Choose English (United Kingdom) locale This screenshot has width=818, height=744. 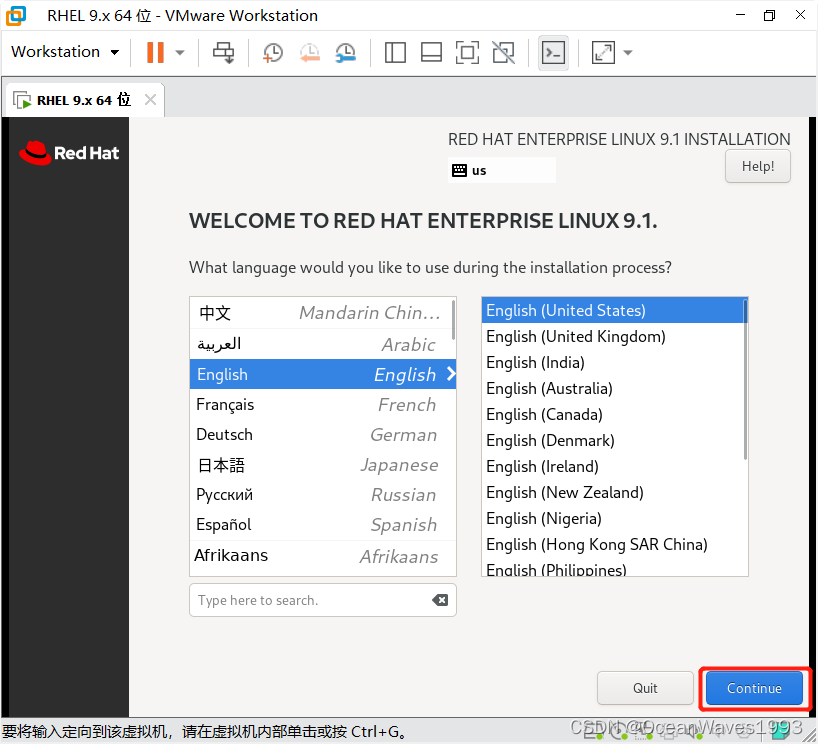tap(613, 337)
